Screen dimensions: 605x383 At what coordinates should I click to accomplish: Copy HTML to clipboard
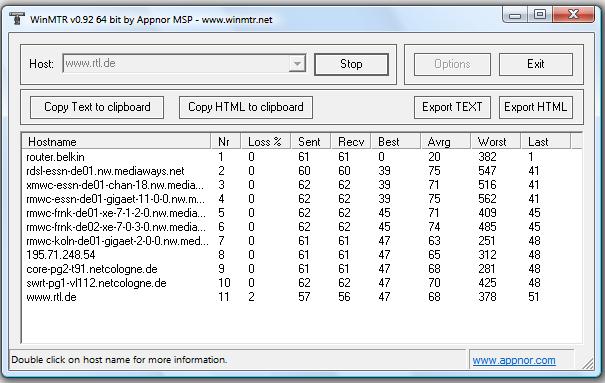coord(246,107)
